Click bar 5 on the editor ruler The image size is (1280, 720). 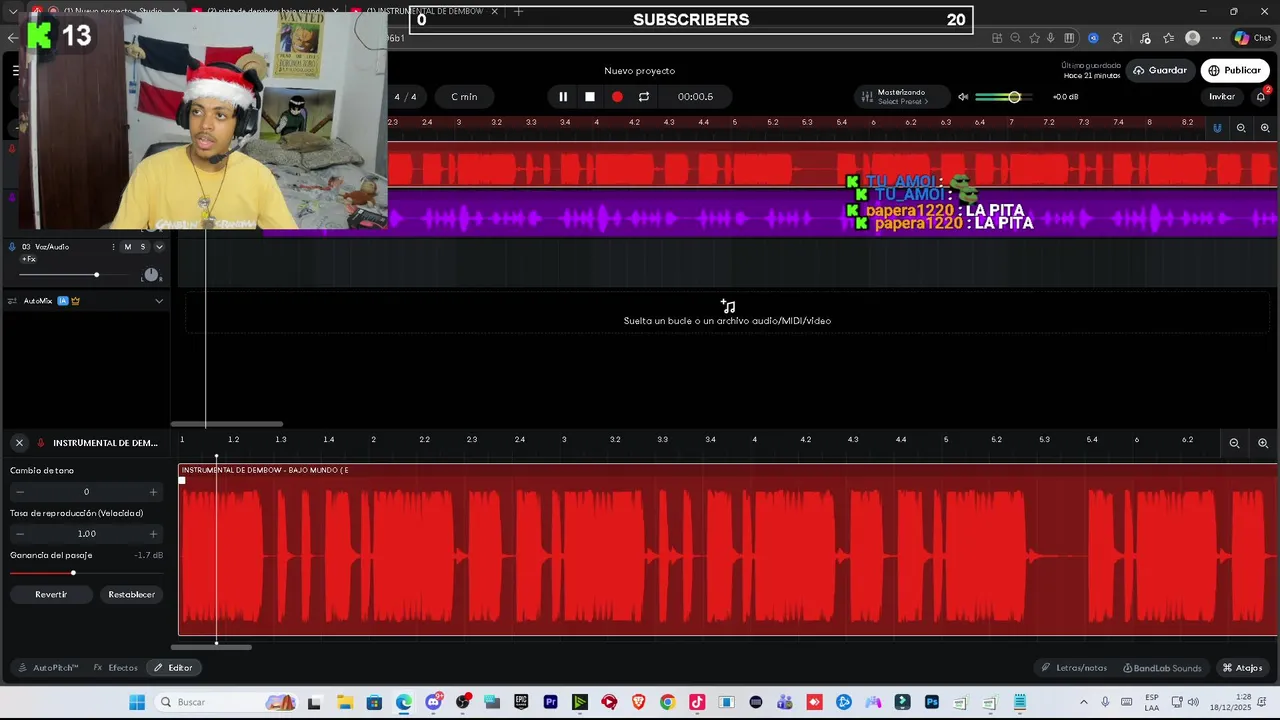946,439
